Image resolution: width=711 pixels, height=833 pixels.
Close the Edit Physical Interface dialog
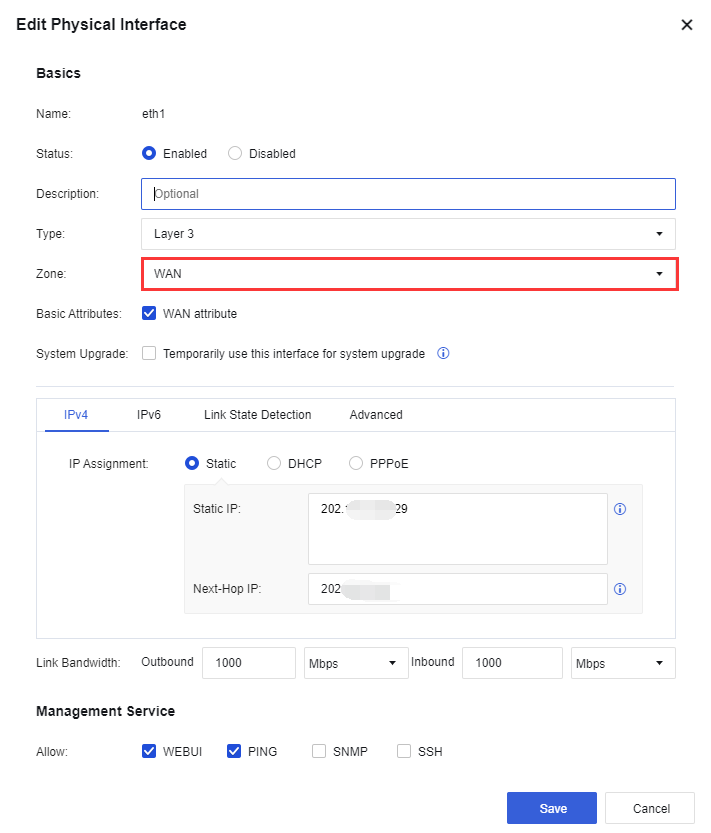[x=686, y=24]
